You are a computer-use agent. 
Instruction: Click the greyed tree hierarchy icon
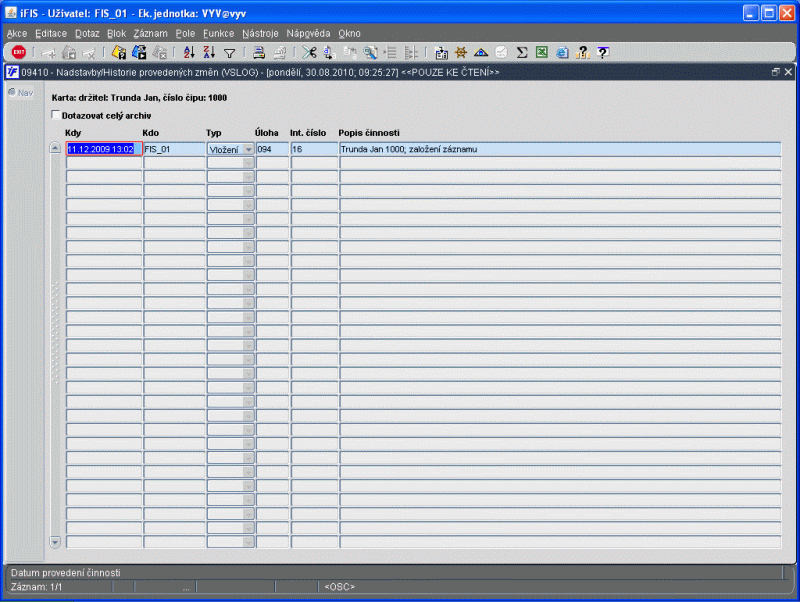tap(411, 52)
